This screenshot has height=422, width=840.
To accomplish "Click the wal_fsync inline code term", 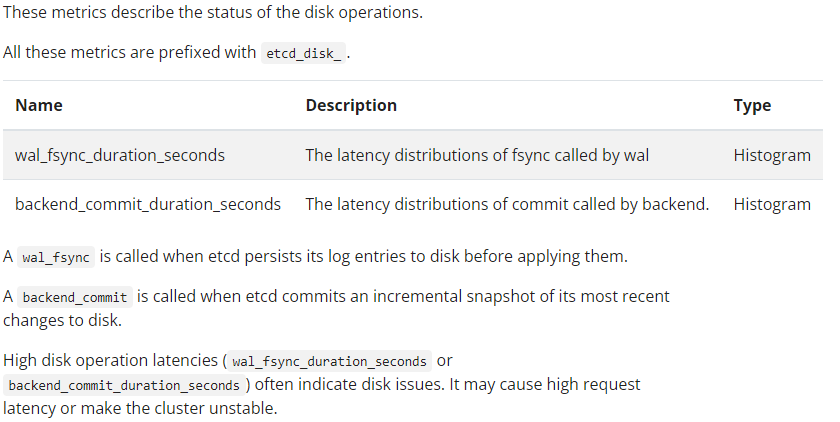I will pos(56,257).
